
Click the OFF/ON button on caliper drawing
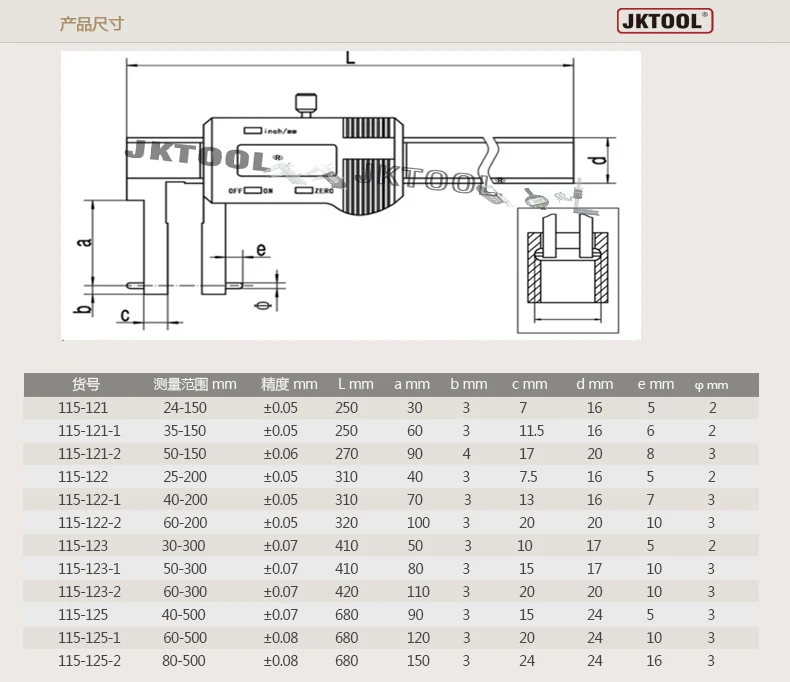coord(251,191)
